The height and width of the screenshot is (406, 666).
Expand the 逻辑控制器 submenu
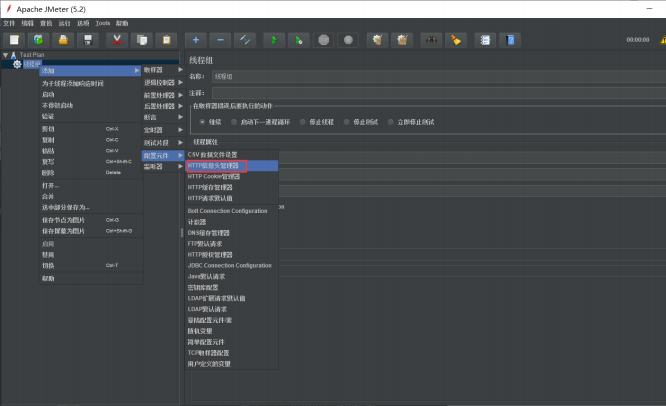click(163, 82)
